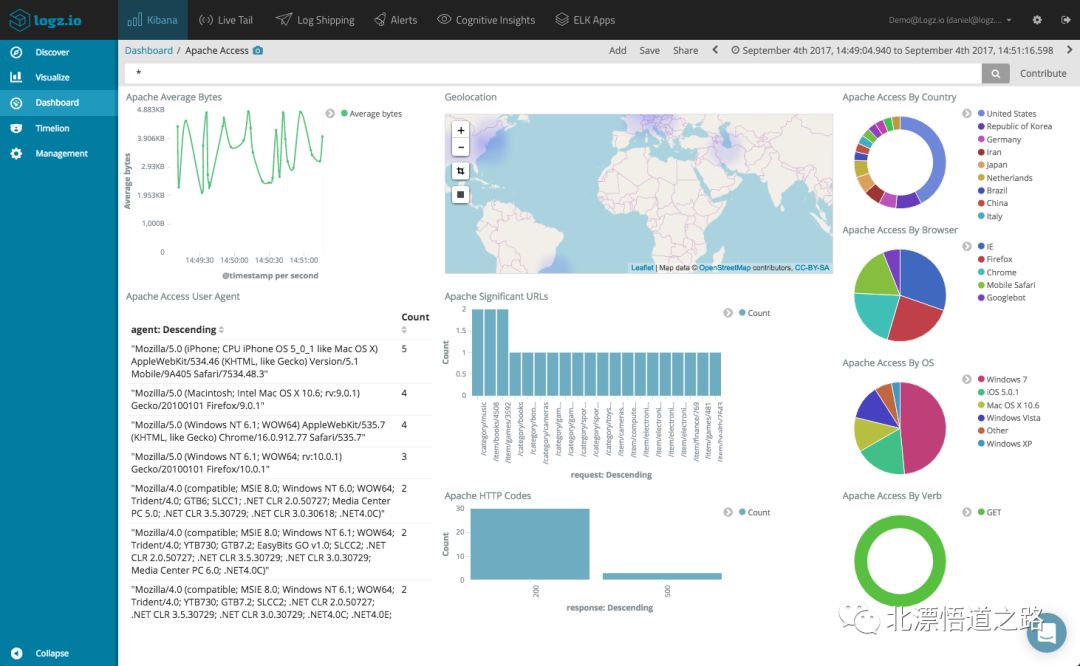
Task: Collapse the sidebar
Action: click(x=40, y=653)
